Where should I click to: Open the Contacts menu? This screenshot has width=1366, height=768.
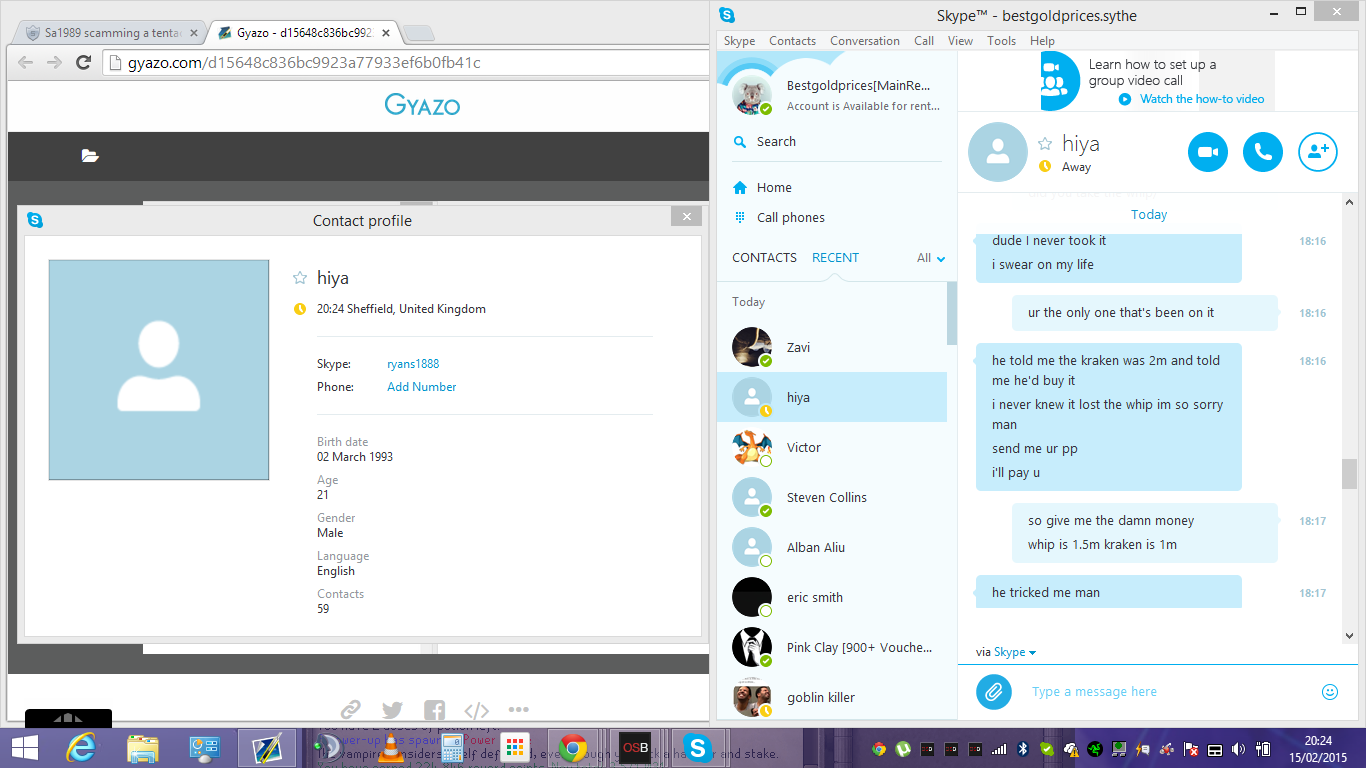pyautogui.click(x=792, y=41)
